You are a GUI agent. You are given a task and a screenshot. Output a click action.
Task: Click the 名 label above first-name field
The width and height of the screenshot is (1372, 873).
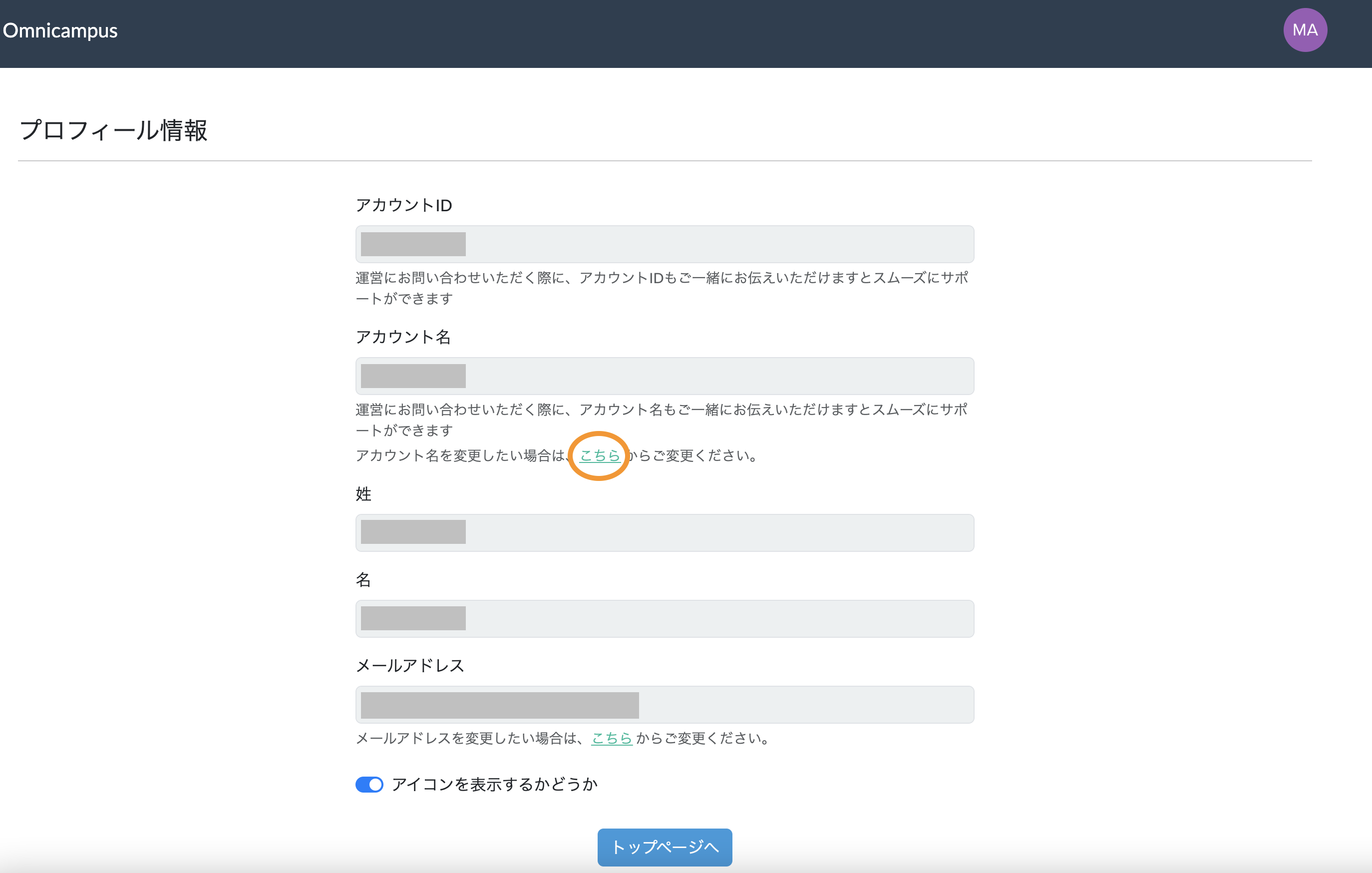(x=363, y=580)
